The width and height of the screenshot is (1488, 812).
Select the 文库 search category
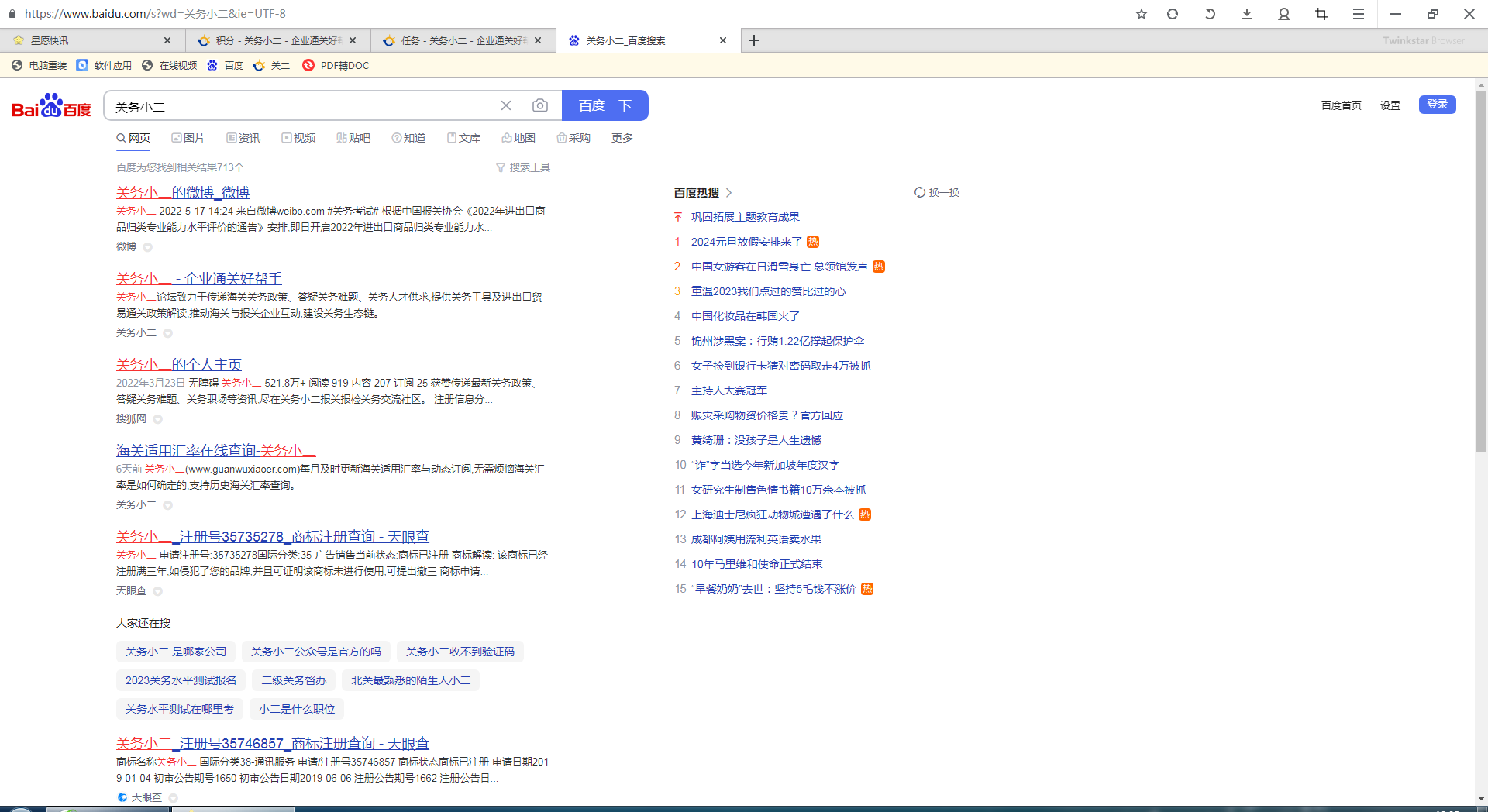(x=463, y=138)
